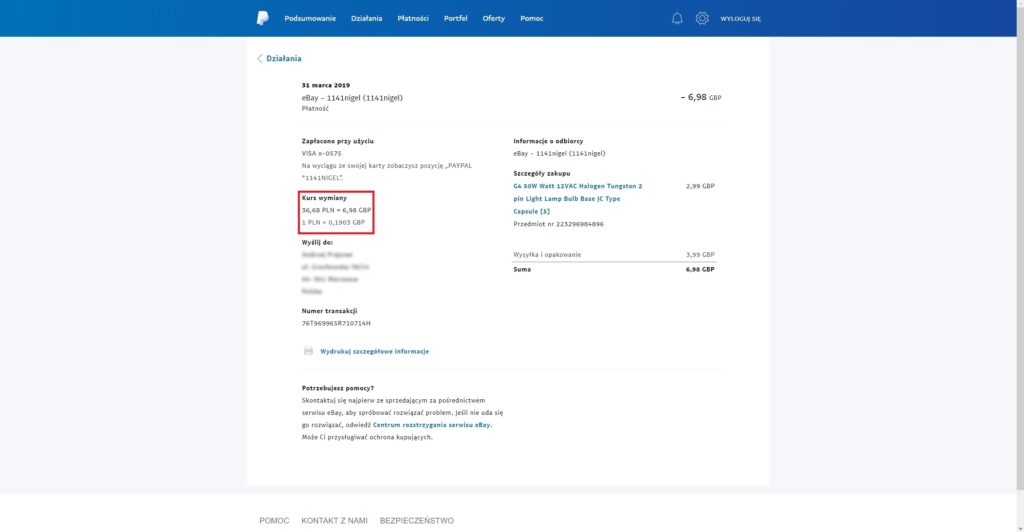
Task: Open the Portfel navigation item
Action: pos(456,18)
